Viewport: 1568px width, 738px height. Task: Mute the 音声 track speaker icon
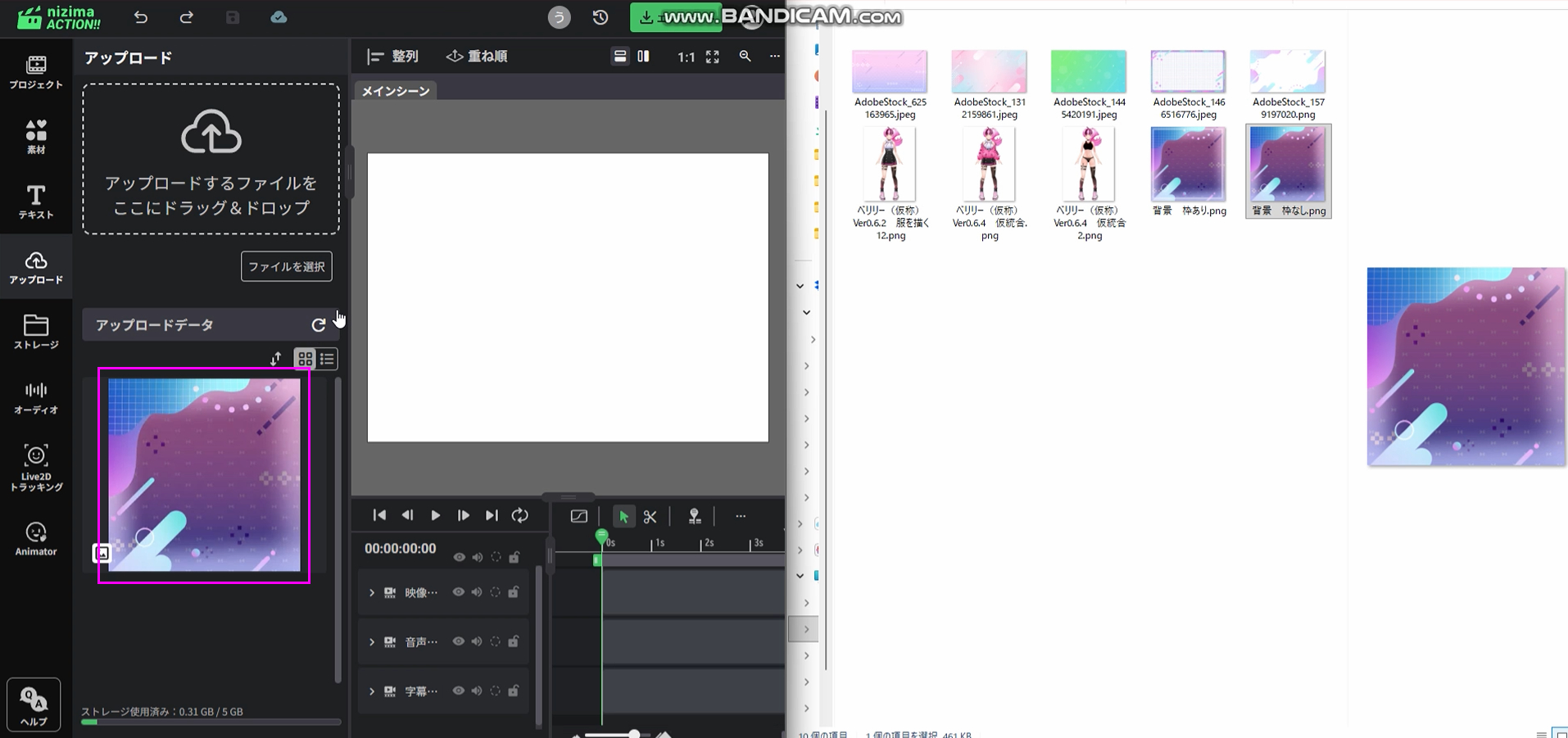pos(477,641)
